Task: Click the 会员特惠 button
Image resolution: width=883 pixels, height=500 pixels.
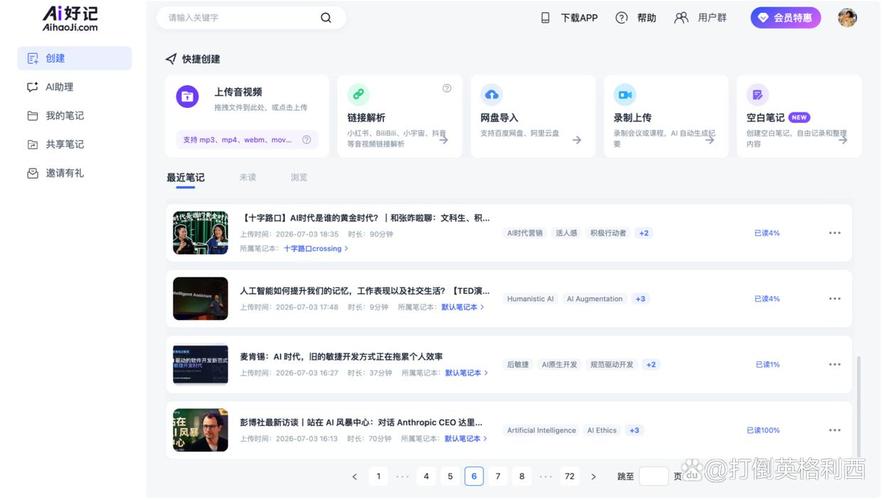Action: tap(786, 18)
